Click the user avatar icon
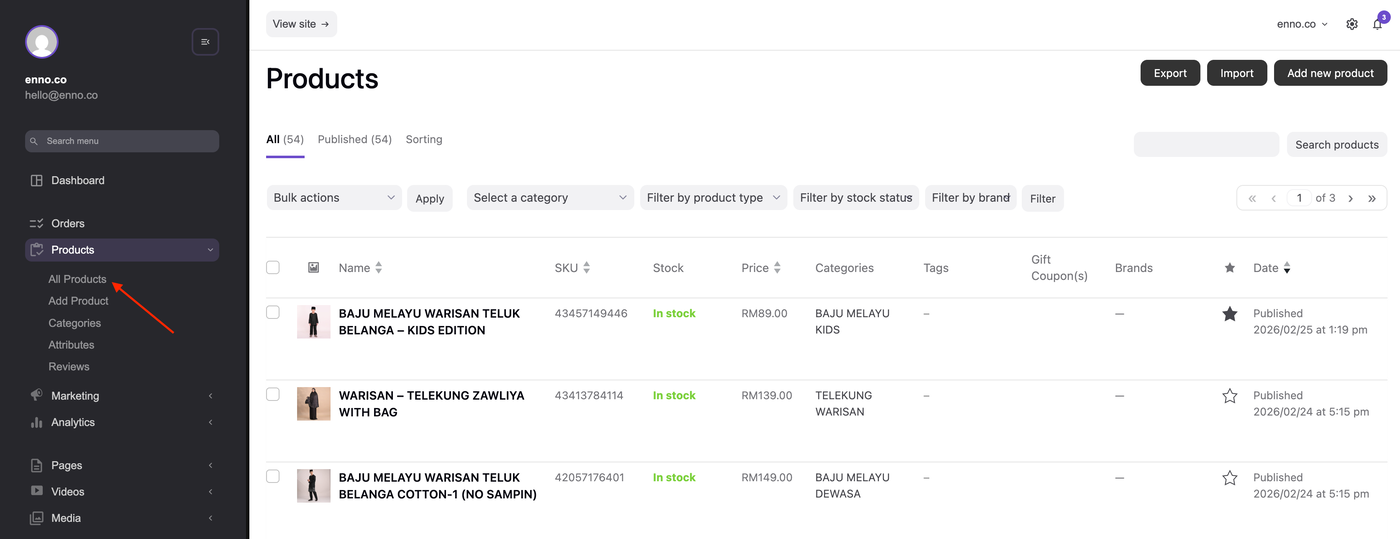Image resolution: width=1400 pixels, height=539 pixels. pos(42,42)
